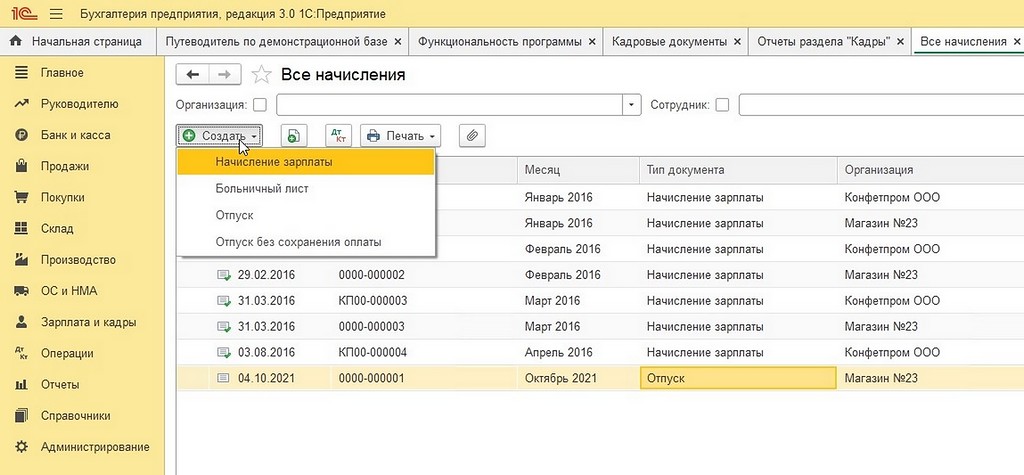Image resolution: width=1024 pixels, height=475 pixels.
Task: Sort by the Организация column header
Action: [x=930, y=170]
